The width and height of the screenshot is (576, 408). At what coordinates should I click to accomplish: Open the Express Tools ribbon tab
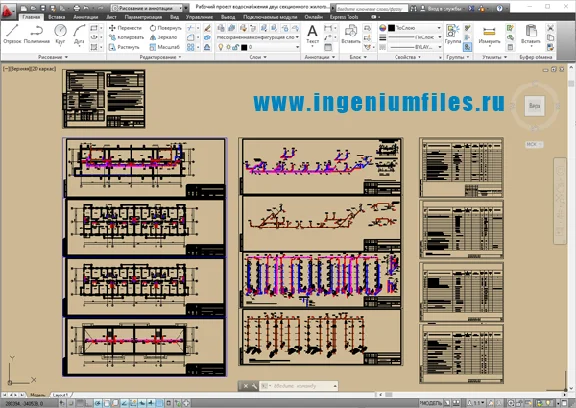click(x=343, y=17)
